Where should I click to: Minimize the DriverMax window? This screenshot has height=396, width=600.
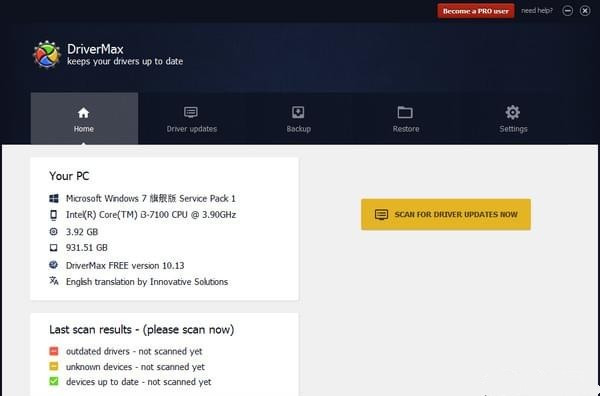coord(567,11)
